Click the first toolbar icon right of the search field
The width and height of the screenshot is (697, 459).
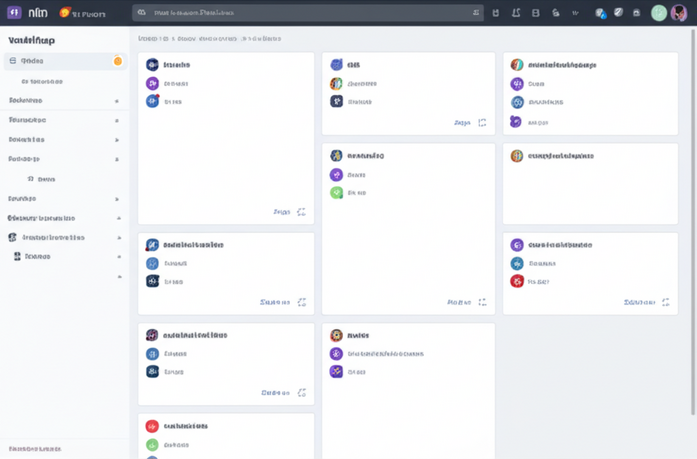pos(496,13)
